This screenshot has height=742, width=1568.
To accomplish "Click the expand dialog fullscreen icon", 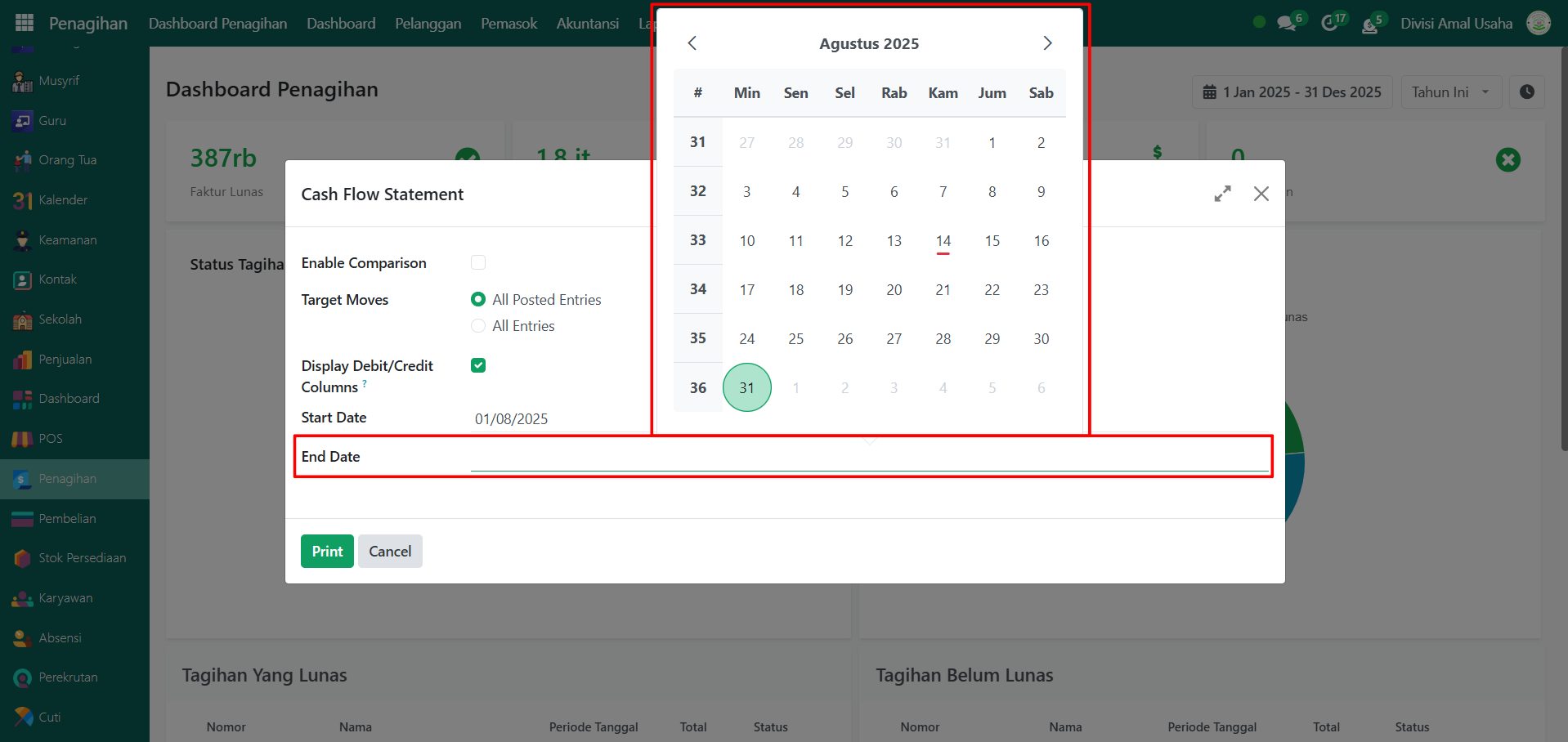I will pos(1222,194).
